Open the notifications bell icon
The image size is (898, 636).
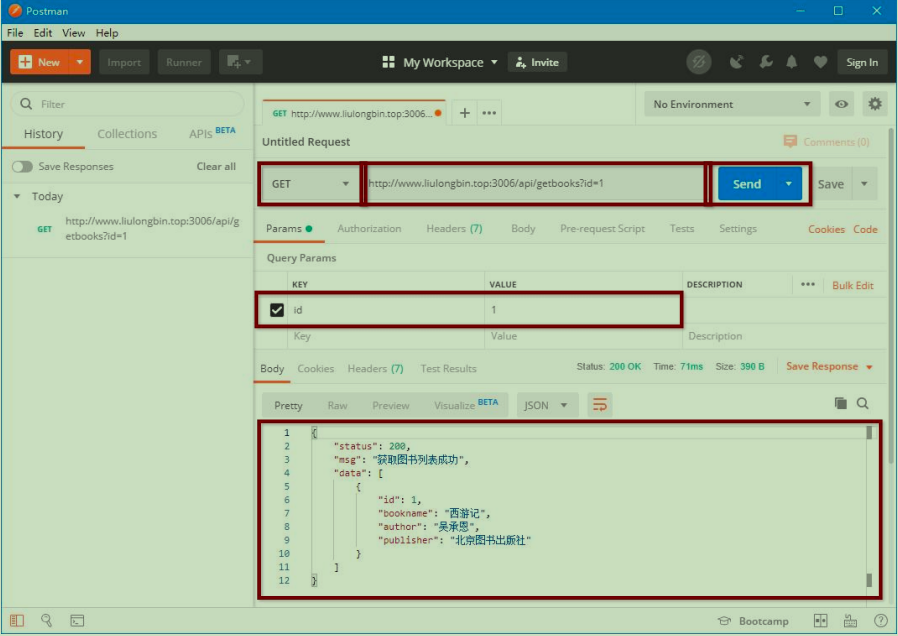coord(791,62)
